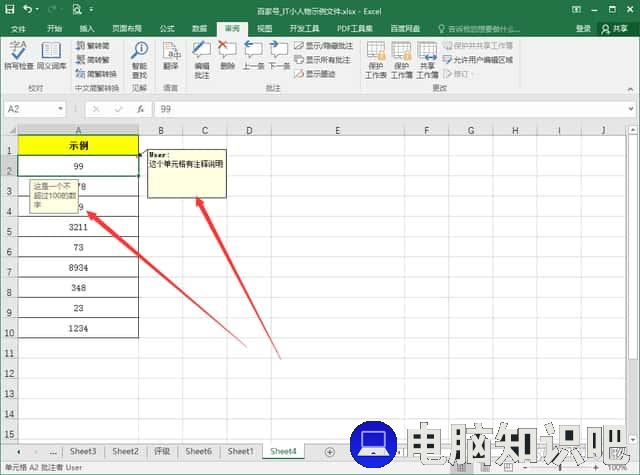This screenshot has height=475, width=640.
Task: Open the 同义词库 thesaurus
Action: tap(51, 56)
